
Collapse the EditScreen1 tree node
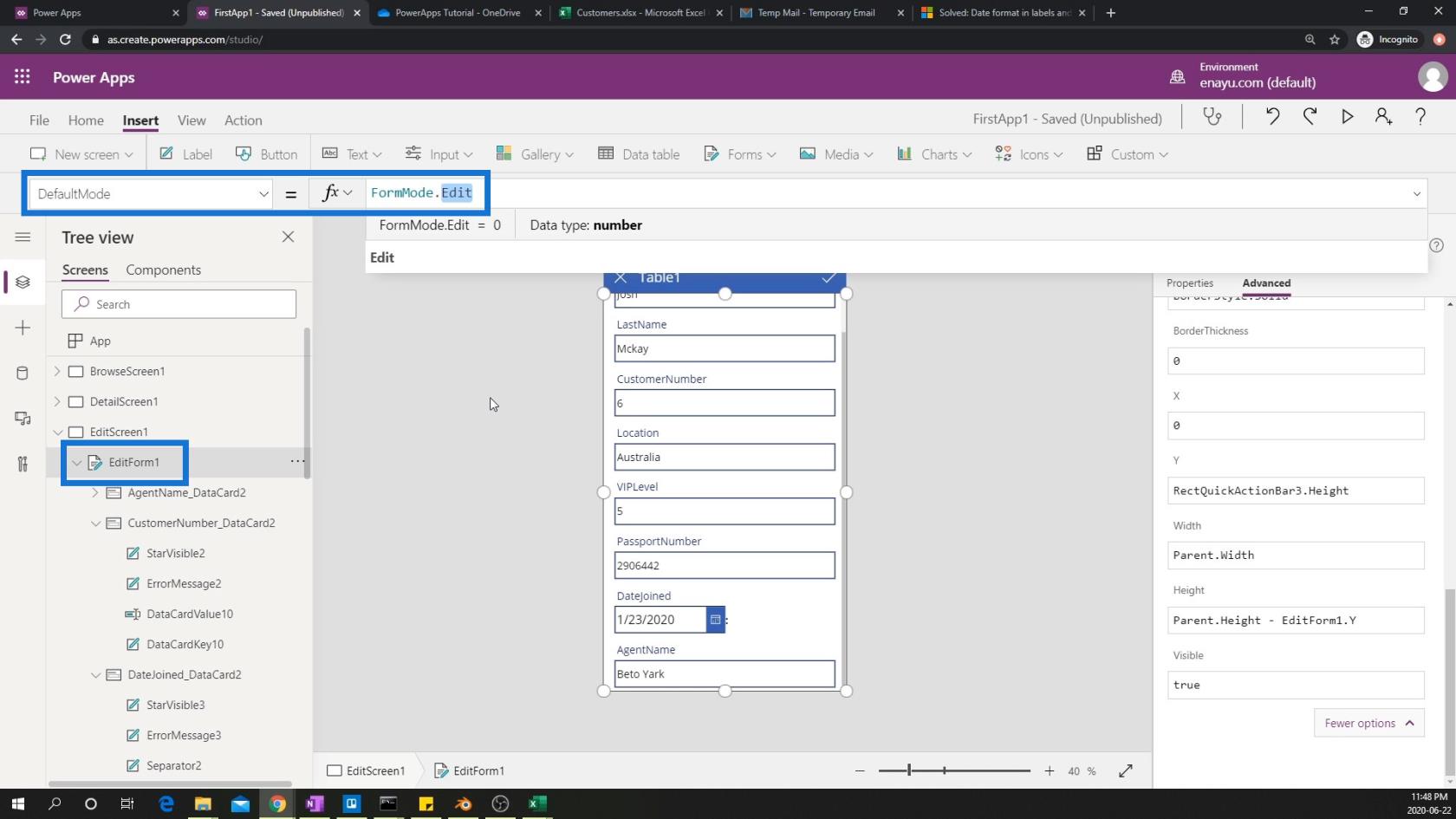[x=57, y=432]
